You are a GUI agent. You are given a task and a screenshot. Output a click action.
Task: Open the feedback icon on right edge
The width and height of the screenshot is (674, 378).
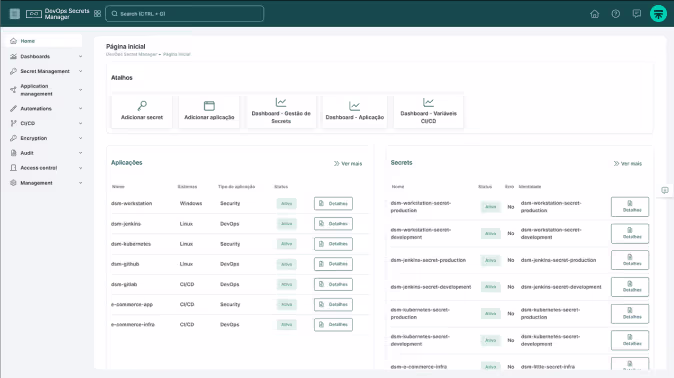coord(665,190)
